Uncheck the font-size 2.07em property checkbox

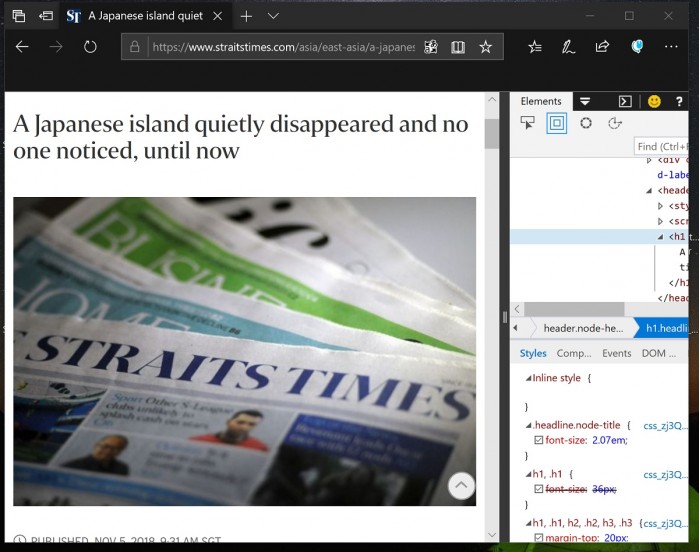tap(539, 440)
